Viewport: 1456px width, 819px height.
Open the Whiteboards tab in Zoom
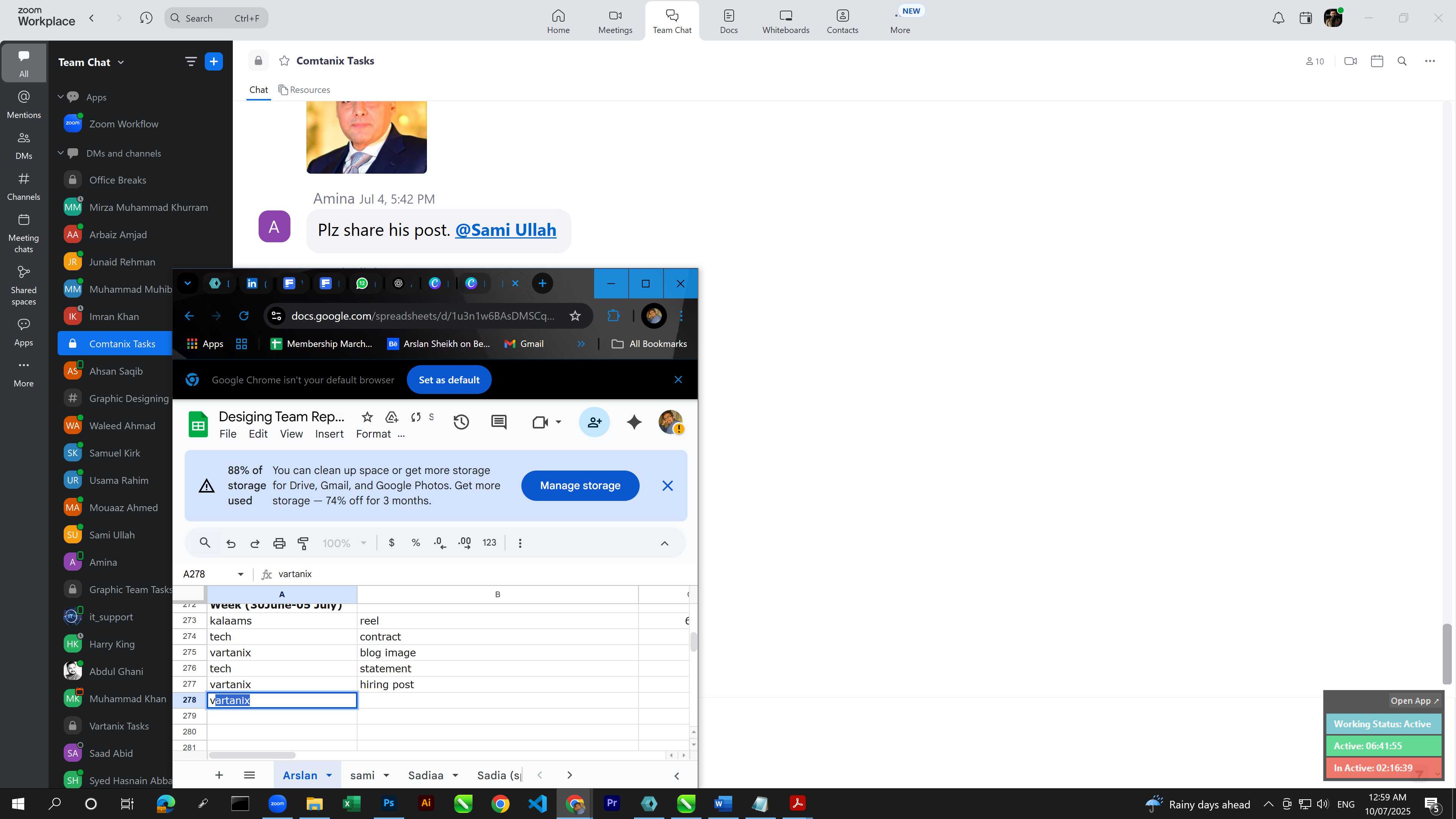pos(786,22)
